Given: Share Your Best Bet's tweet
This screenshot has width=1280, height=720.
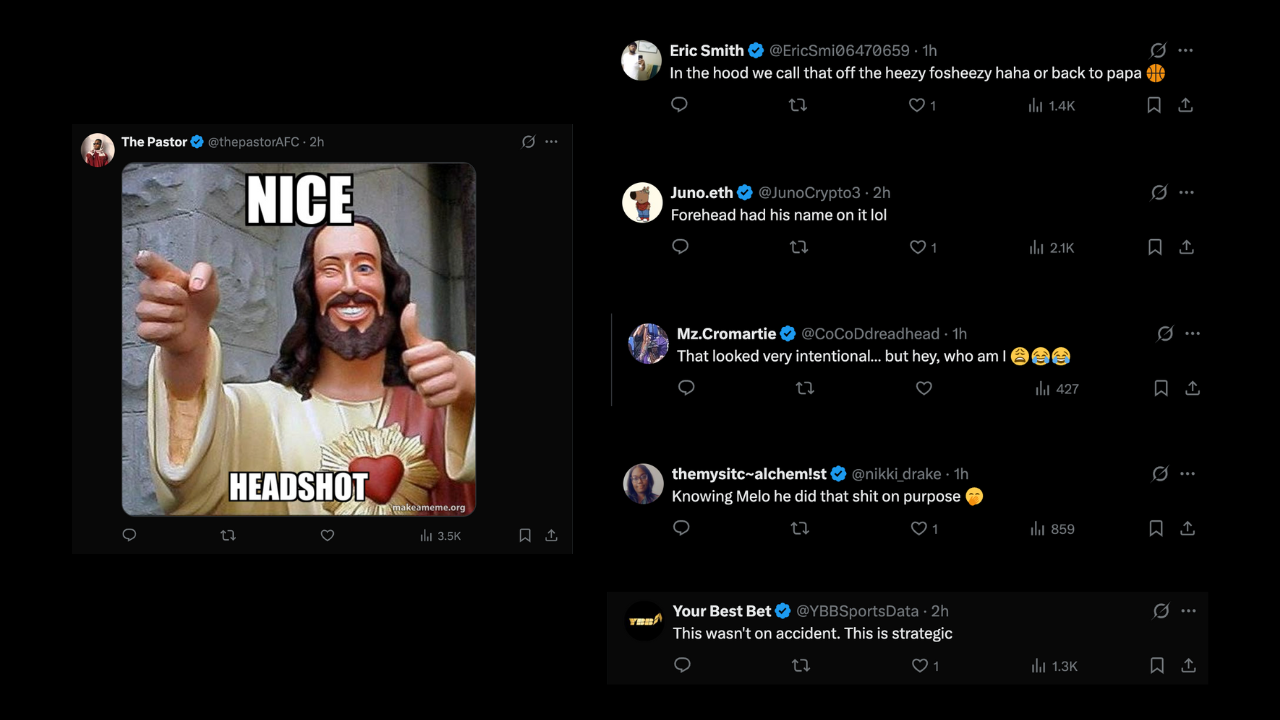Looking at the screenshot, I should pyautogui.click(x=1188, y=665).
